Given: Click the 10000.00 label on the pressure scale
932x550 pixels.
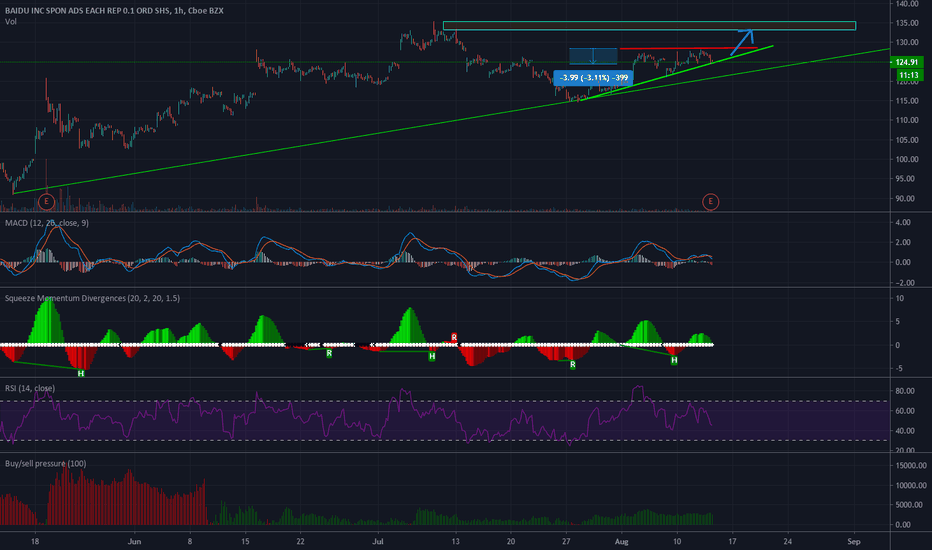Looking at the screenshot, I should point(911,485).
